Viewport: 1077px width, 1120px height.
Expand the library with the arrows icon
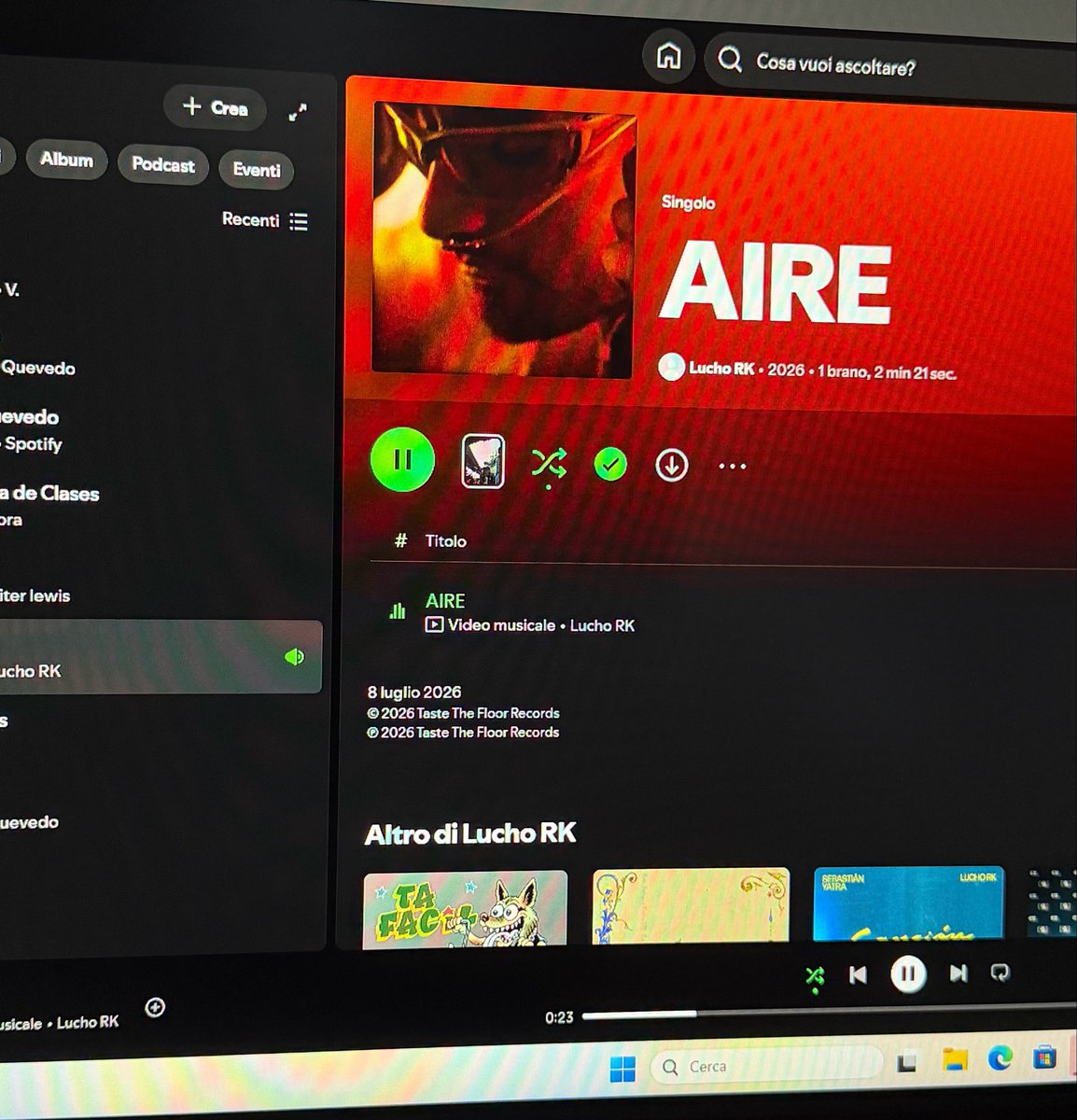298,113
